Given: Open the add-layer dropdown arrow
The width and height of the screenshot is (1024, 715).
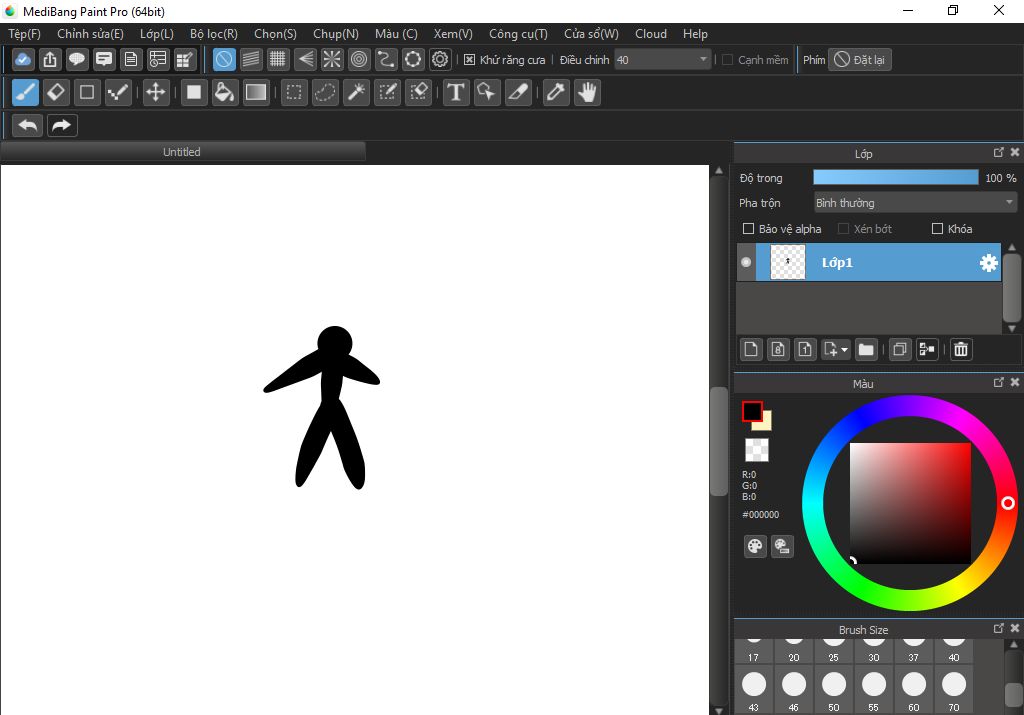Looking at the screenshot, I should pos(845,350).
